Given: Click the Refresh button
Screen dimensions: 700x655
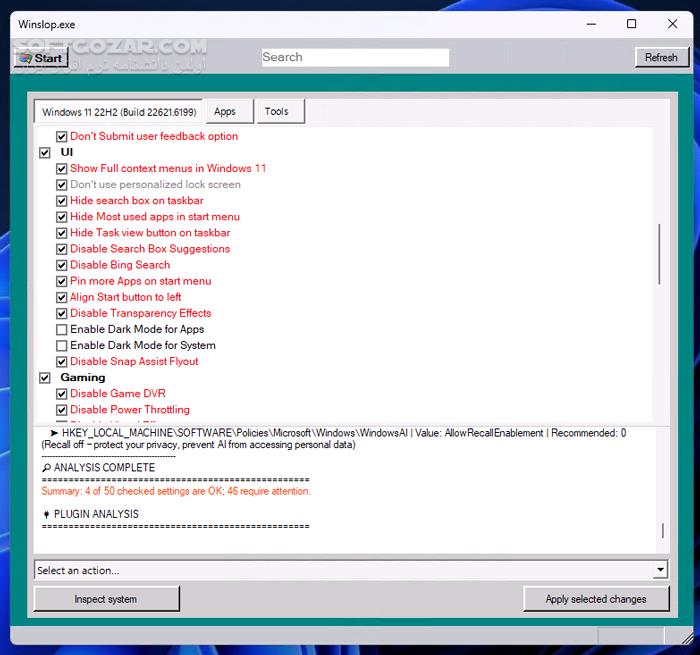Looking at the screenshot, I should pyautogui.click(x=661, y=58).
